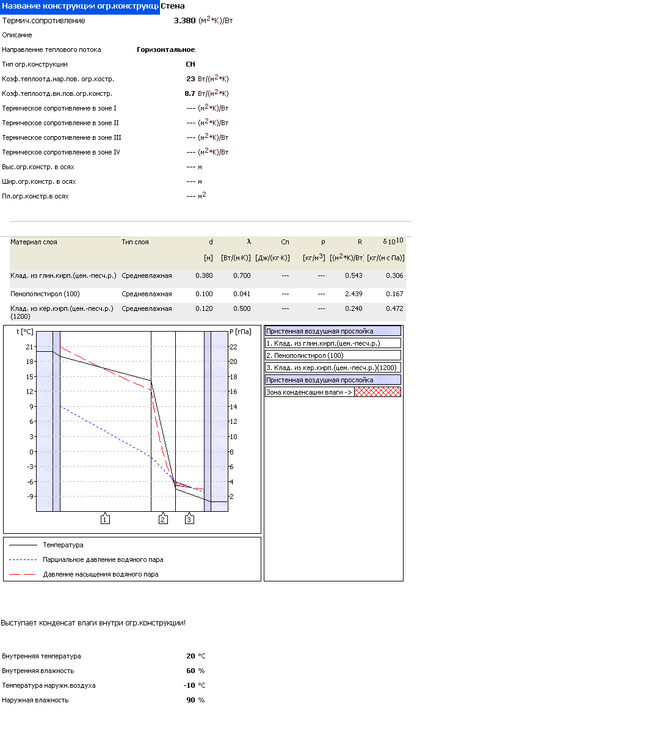Click the outer surface coefficient value 23
Image resolution: width=649 pixels, height=750 pixels.
click(191, 79)
